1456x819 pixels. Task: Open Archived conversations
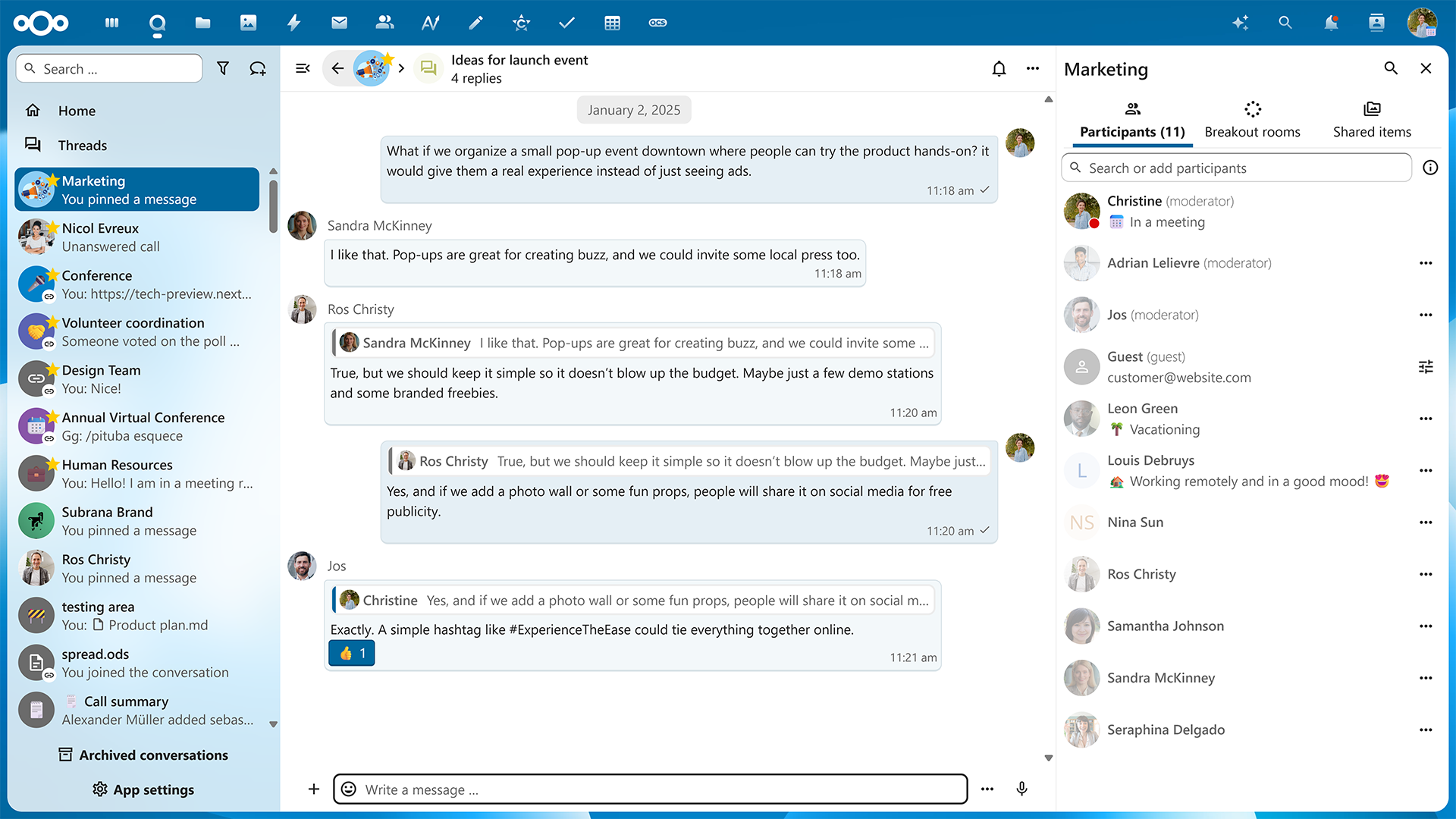[143, 755]
